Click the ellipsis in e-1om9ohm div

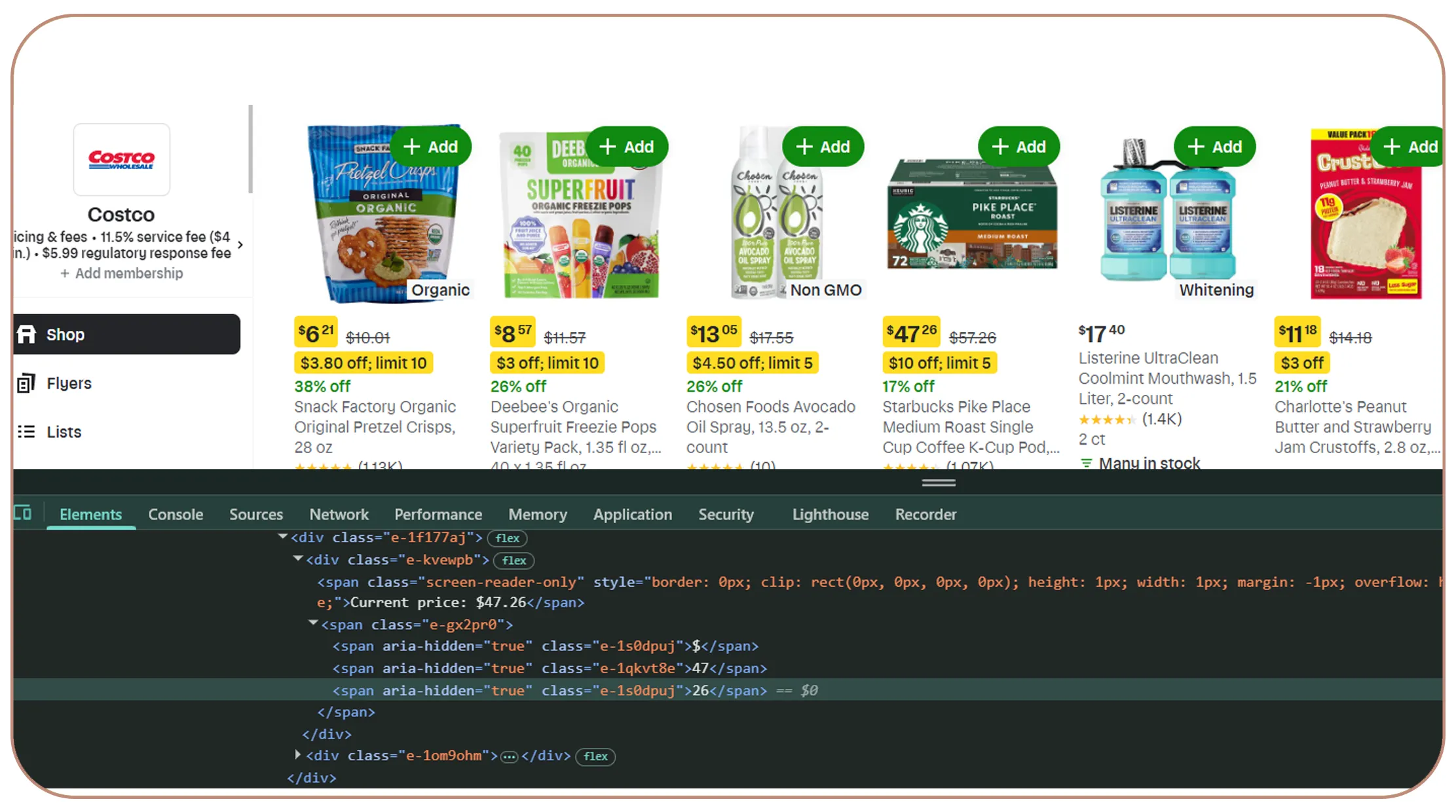coord(509,757)
